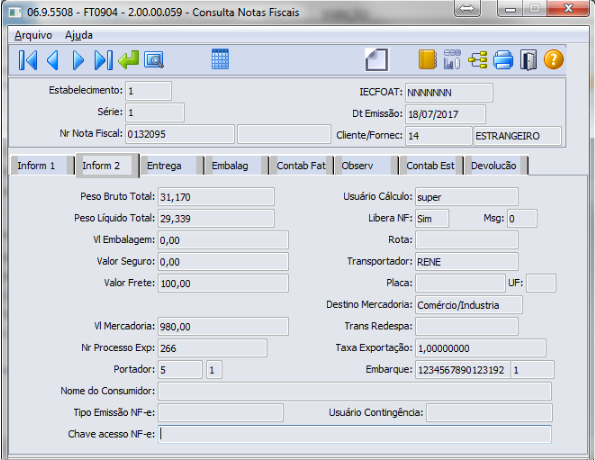Viewport: 595px width, 460px height.
Task: Click the Trans Redespa field
Action: click(x=467, y=326)
